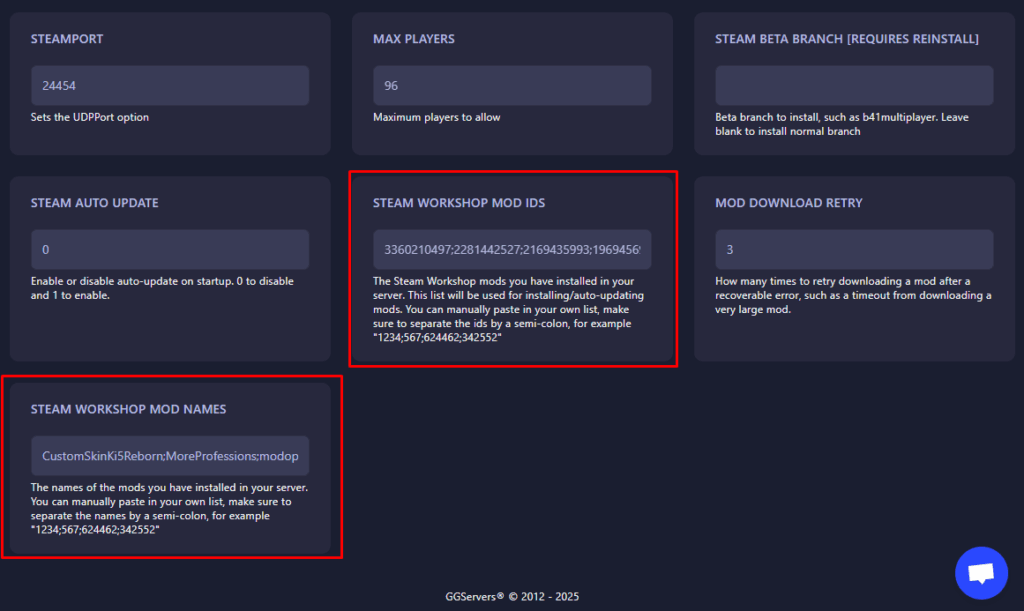Edit the Steam Workshop Mod IDs field
1024x611 pixels.
pyautogui.click(x=512, y=250)
